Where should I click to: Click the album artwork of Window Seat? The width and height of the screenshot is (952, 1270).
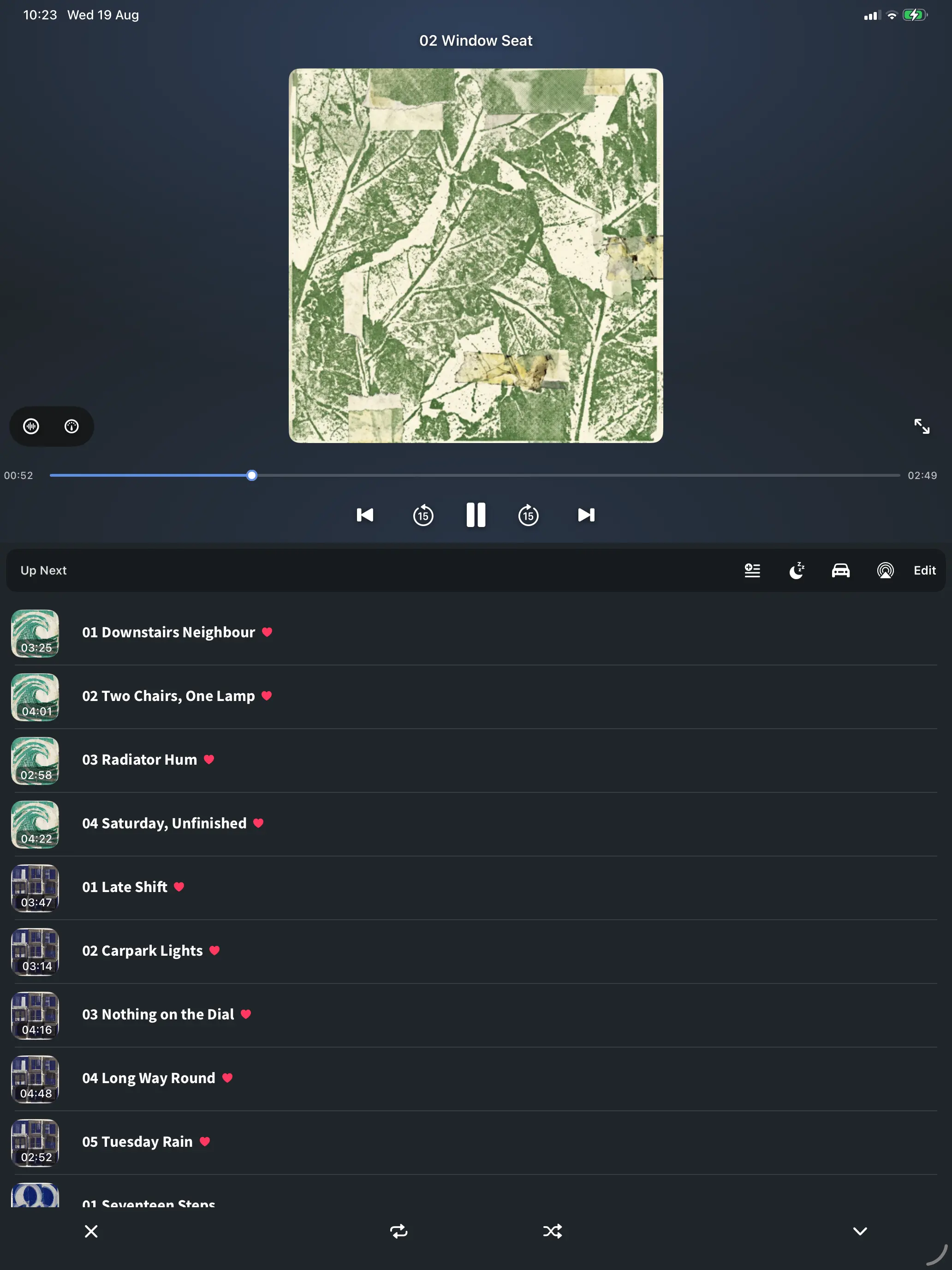[x=476, y=256]
